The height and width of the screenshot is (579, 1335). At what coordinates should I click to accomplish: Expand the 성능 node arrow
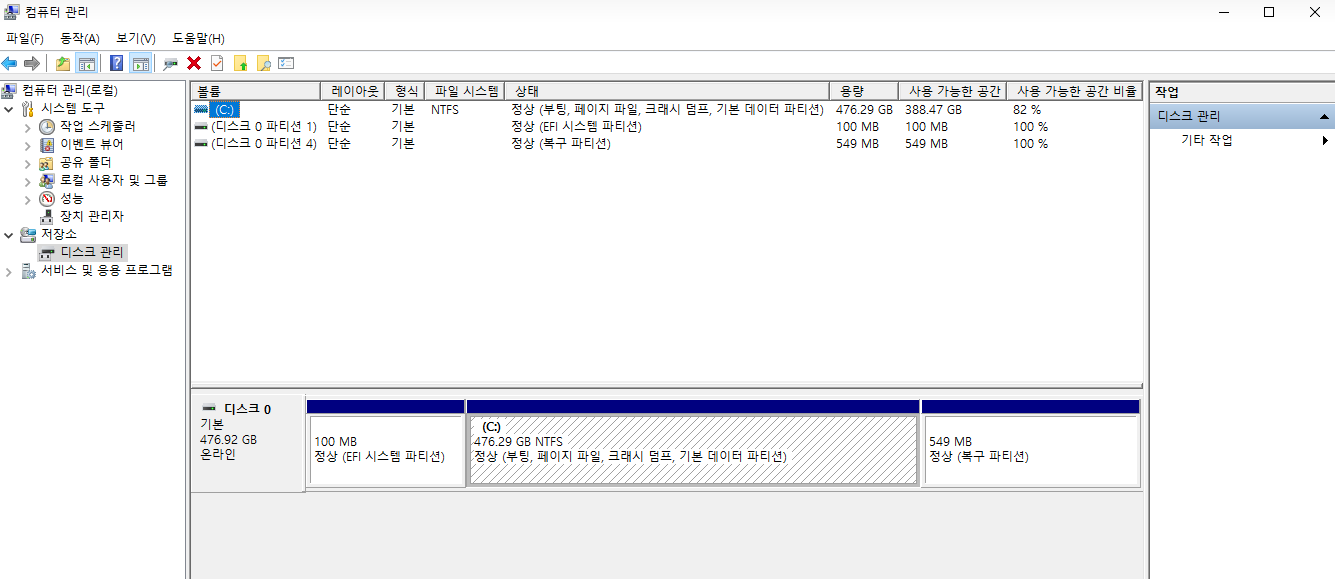pos(28,198)
